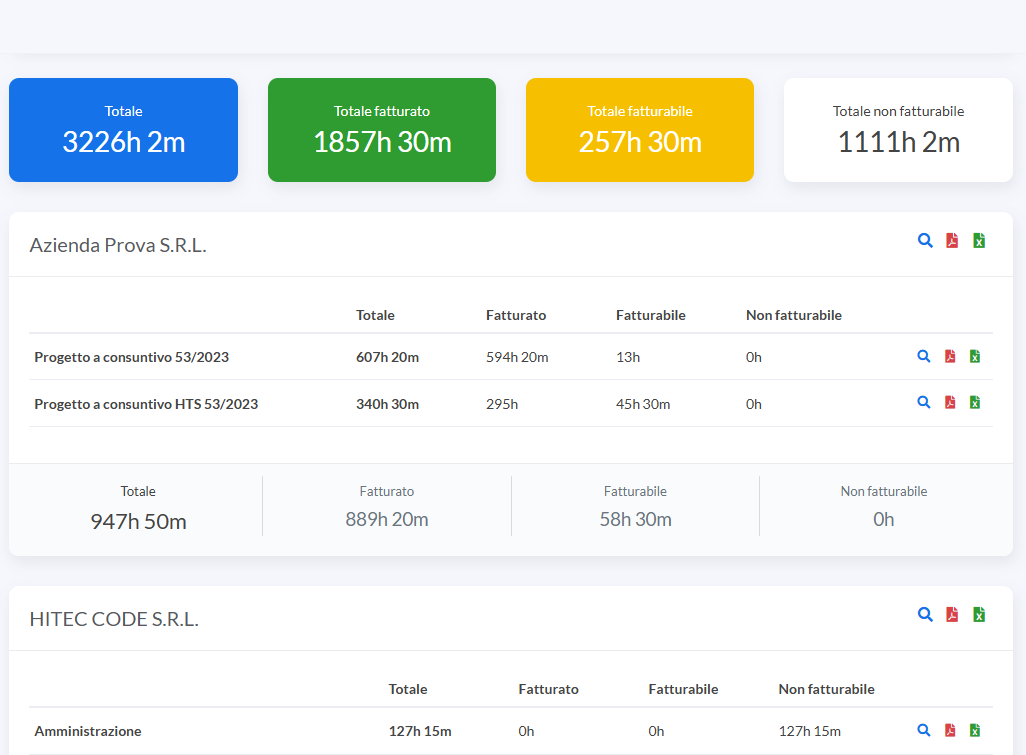Download the Amministrazione row Excel file

coord(975,730)
